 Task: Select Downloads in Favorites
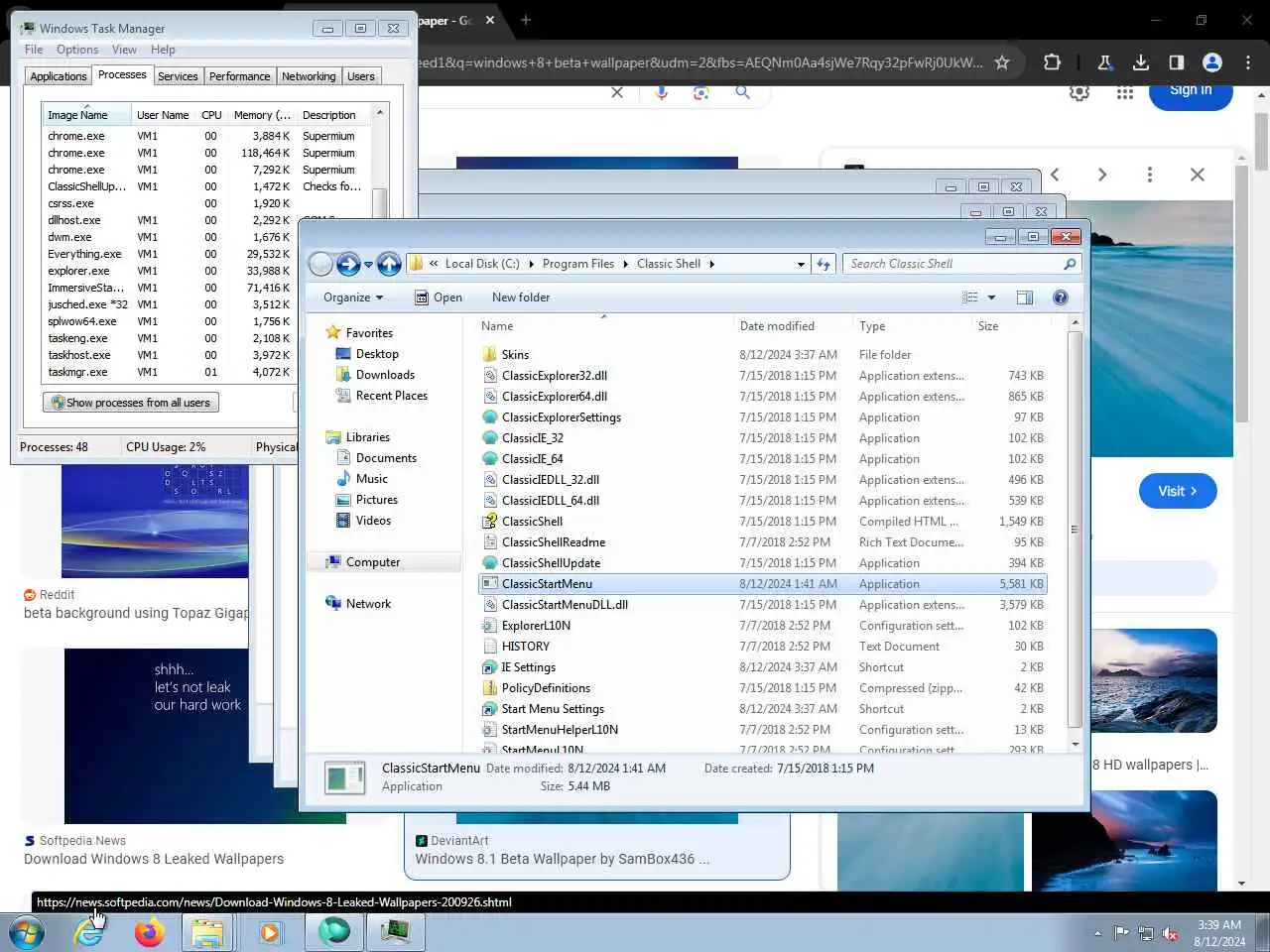[385, 375]
